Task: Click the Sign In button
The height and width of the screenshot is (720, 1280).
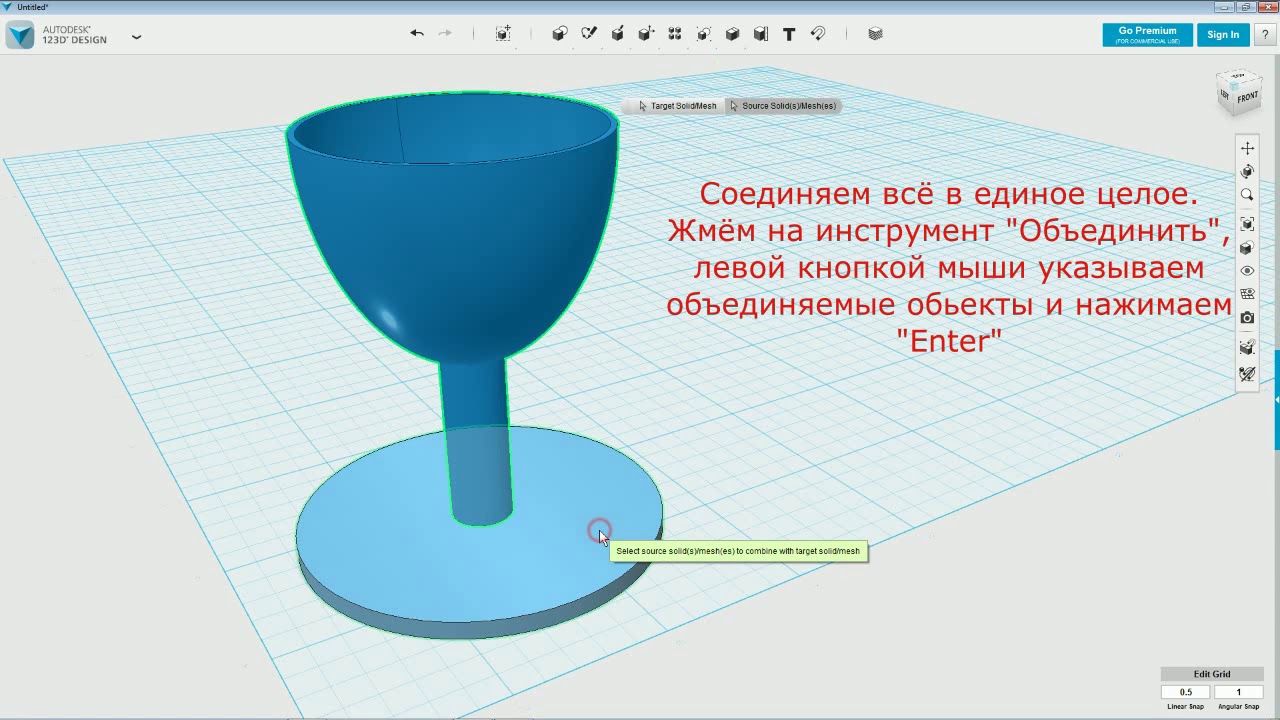Action: point(1223,34)
